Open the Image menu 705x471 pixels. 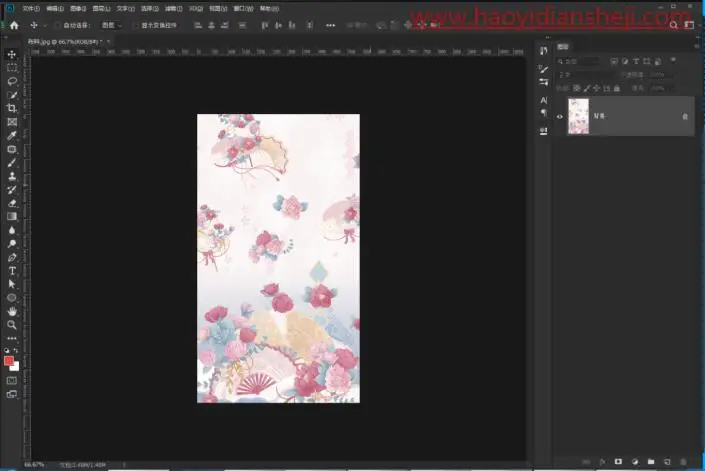pos(78,9)
